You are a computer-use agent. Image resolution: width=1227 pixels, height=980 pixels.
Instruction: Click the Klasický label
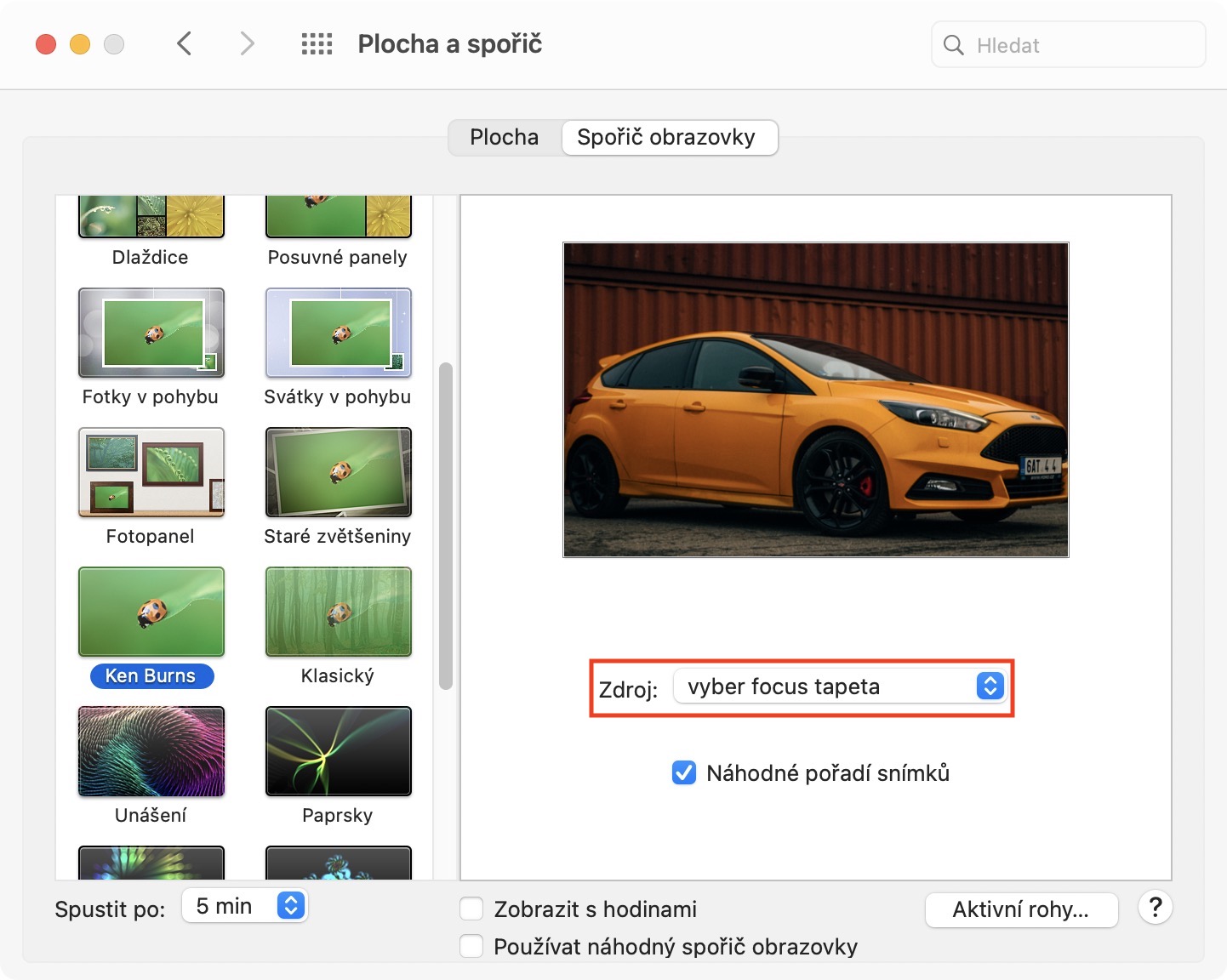click(x=338, y=675)
